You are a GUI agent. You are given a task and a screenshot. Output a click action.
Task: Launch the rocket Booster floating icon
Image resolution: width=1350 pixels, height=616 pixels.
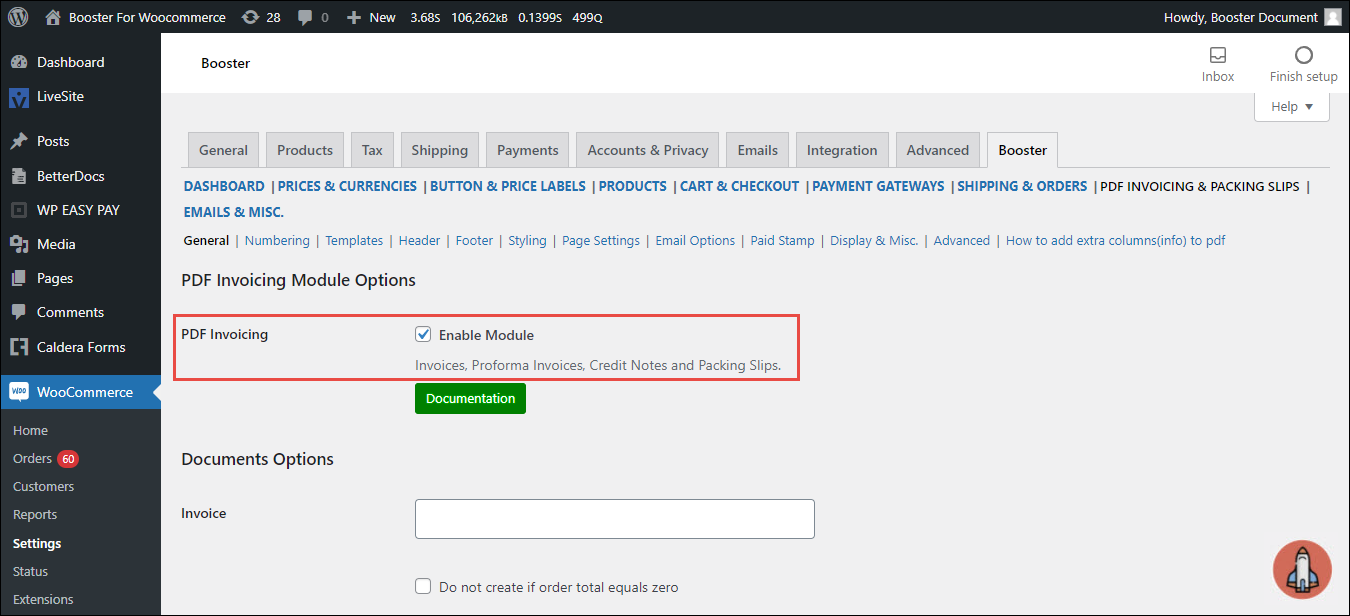[1302, 570]
